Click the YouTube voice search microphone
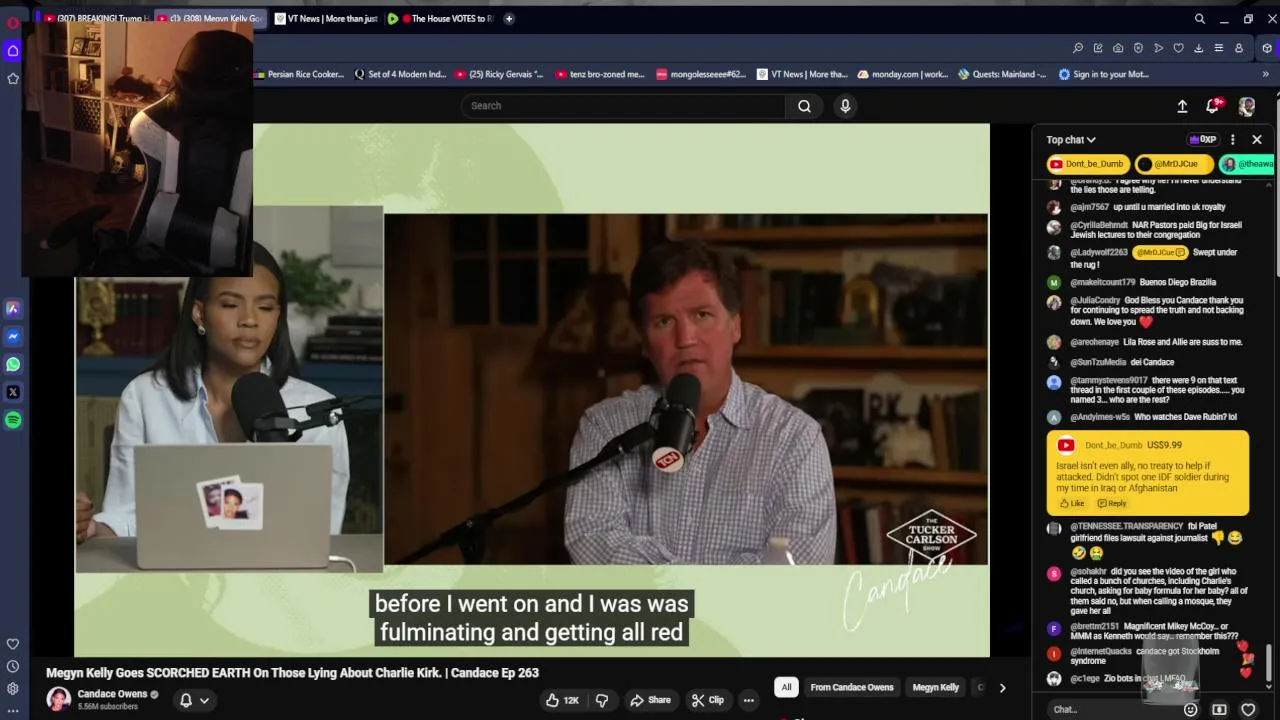This screenshot has height=720, width=1280. pos(845,106)
